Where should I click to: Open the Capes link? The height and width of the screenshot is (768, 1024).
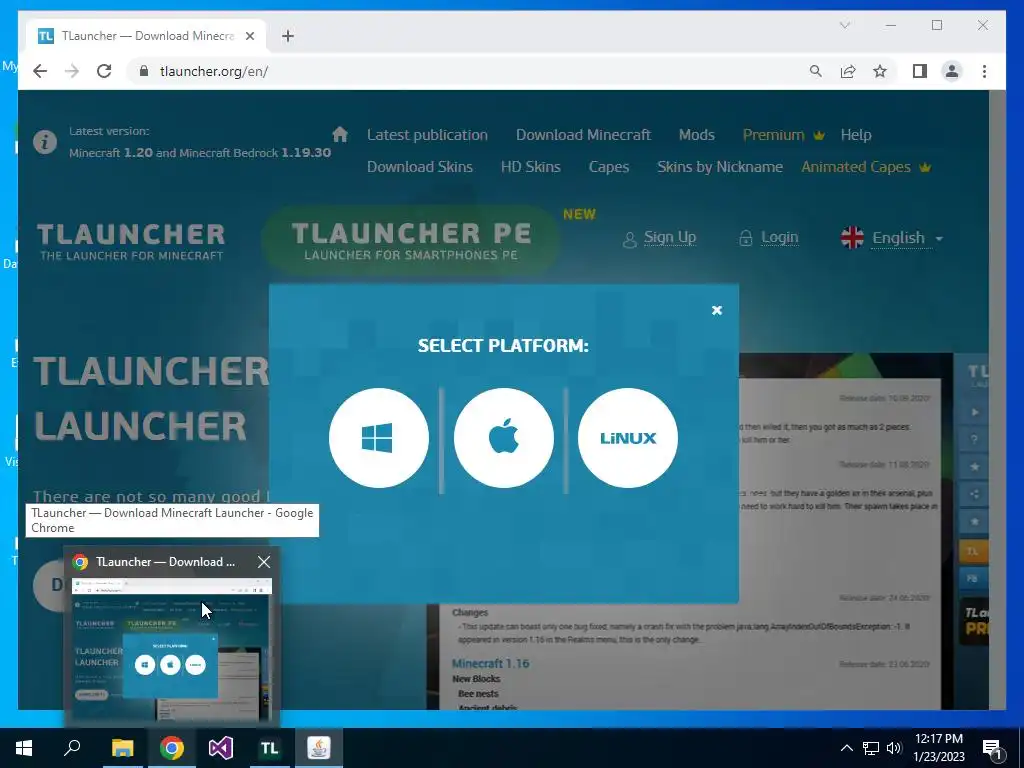pos(609,167)
